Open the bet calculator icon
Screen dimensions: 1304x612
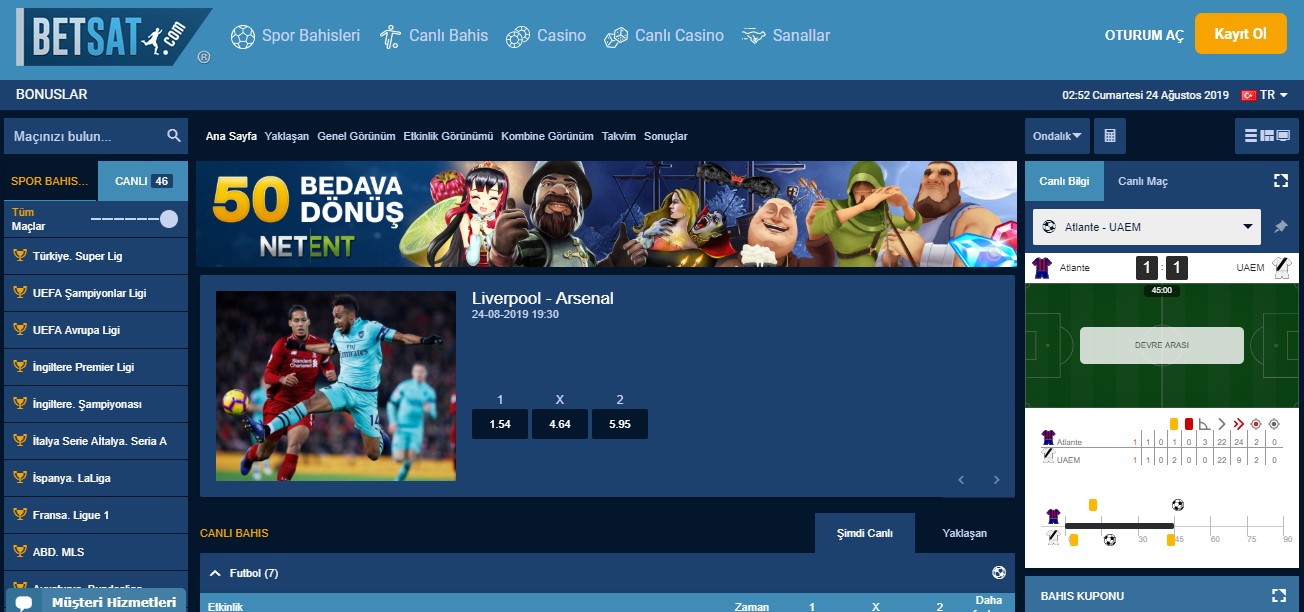(1109, 136)
